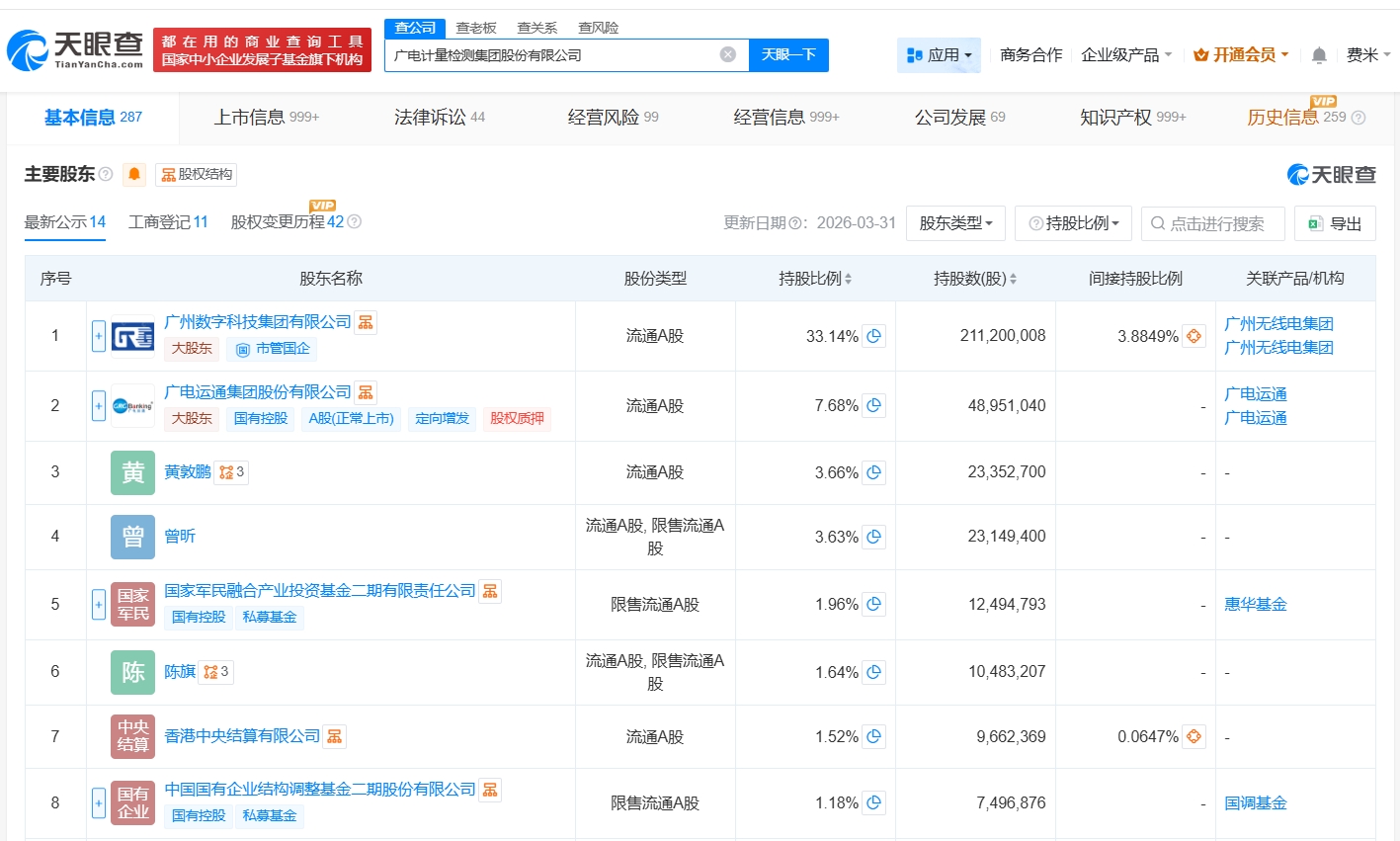Click the 广州数字科技集团 company logo
Viewport: 1400px width, 841px height.
point(132,336)
